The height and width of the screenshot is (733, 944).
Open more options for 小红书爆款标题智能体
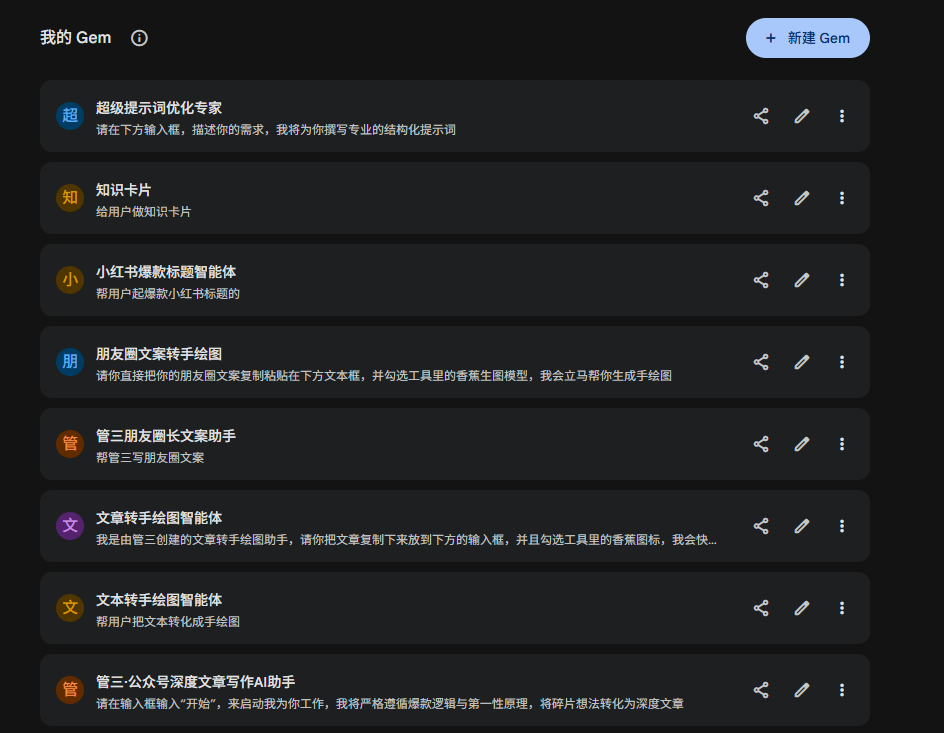[842, 280]
